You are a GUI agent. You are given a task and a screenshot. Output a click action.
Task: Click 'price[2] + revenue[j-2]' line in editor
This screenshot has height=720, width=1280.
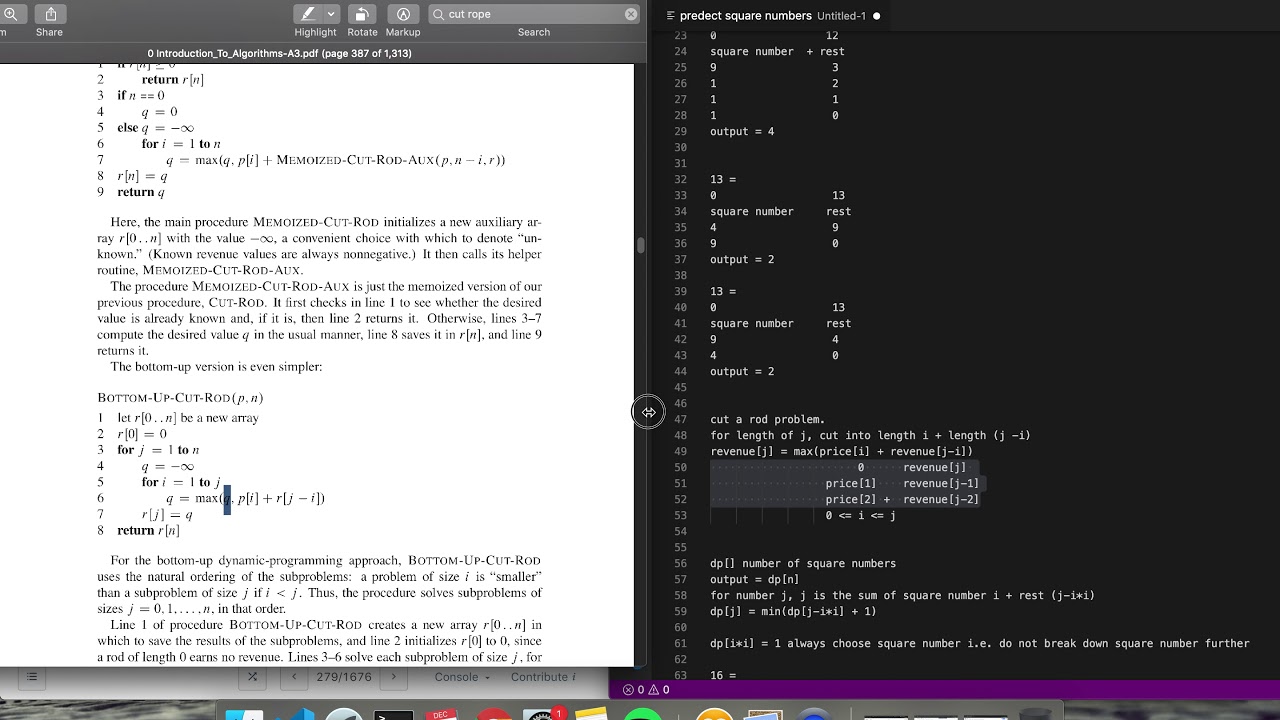(902, 499)
